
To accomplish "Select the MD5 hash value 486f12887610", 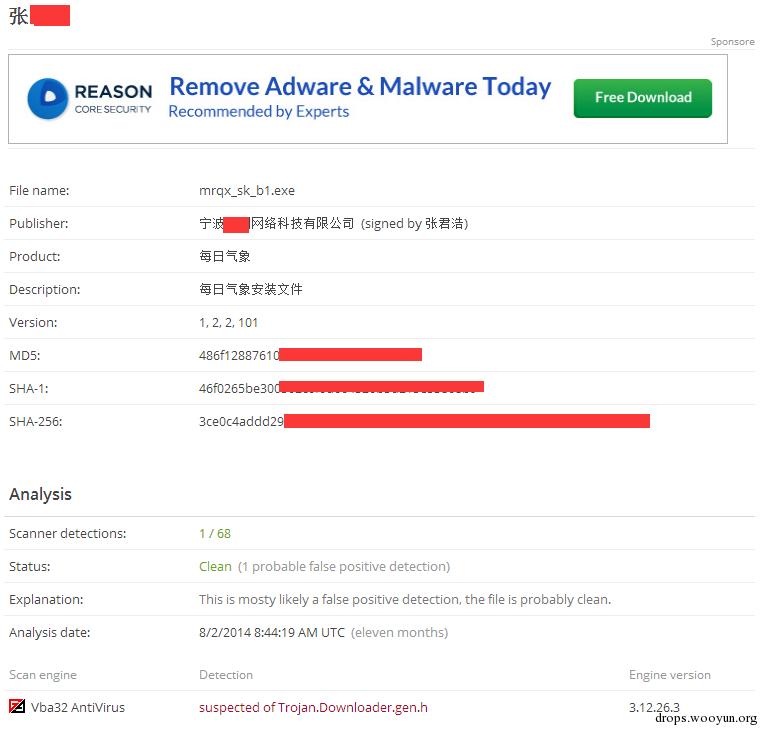I will (x=239, y=355).
